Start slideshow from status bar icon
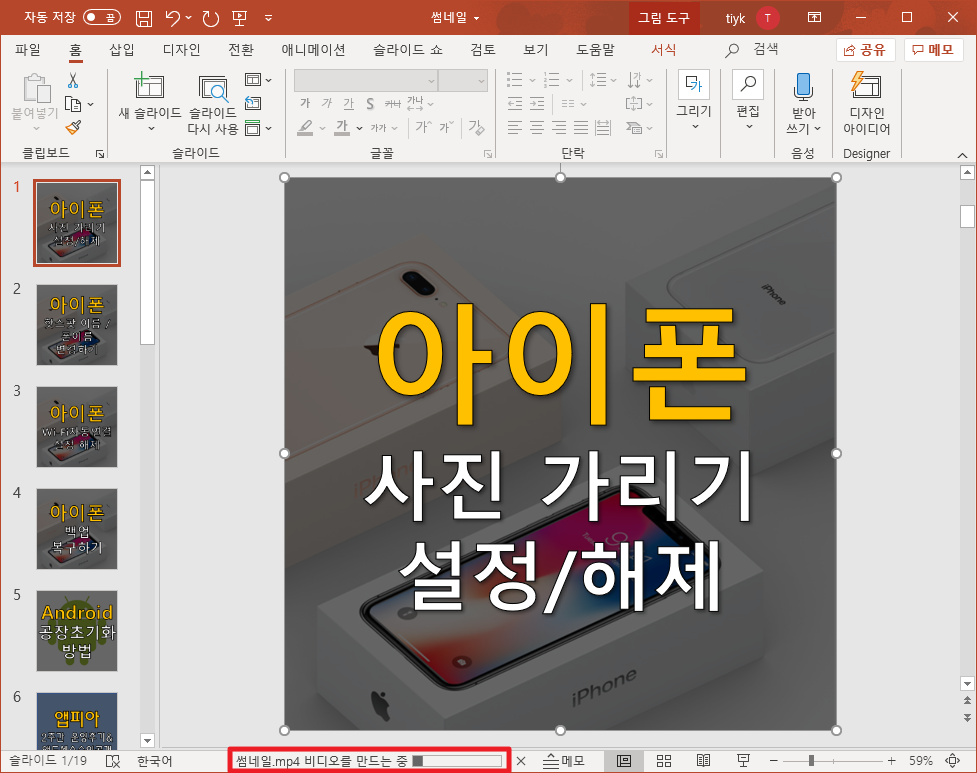977x773 pixels. click(x=743, y=761)
